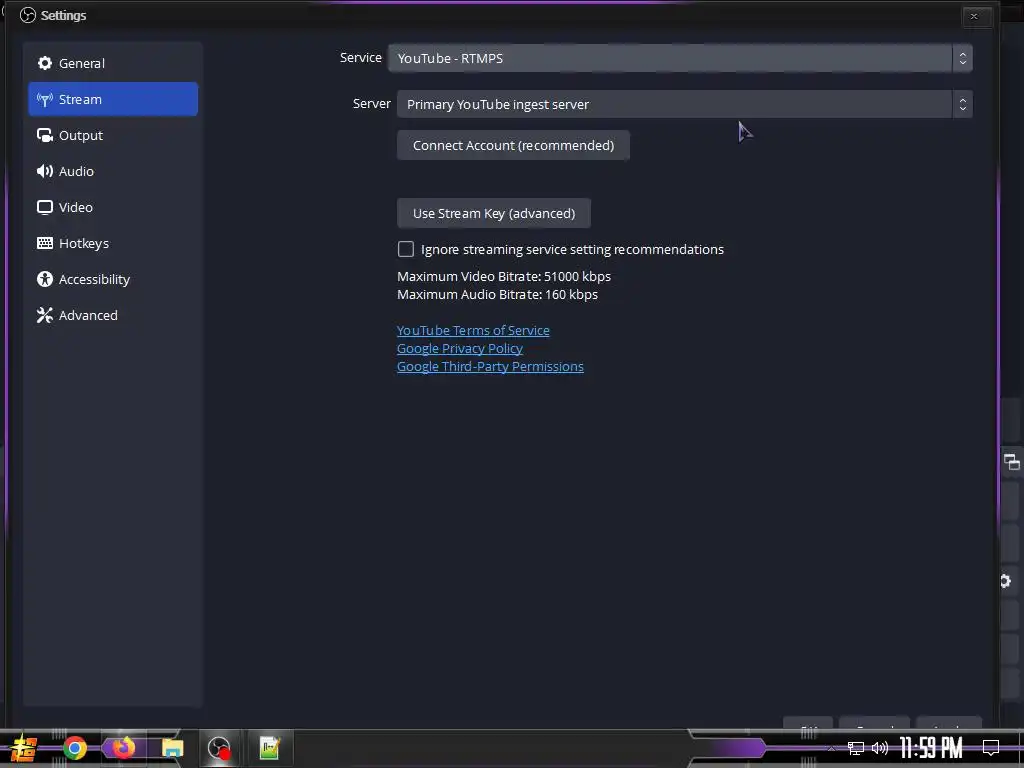1024x768 pixels.
Task: Click Maximum Audio Bitrate: 160 kbps text
Action: click(498, 295)
